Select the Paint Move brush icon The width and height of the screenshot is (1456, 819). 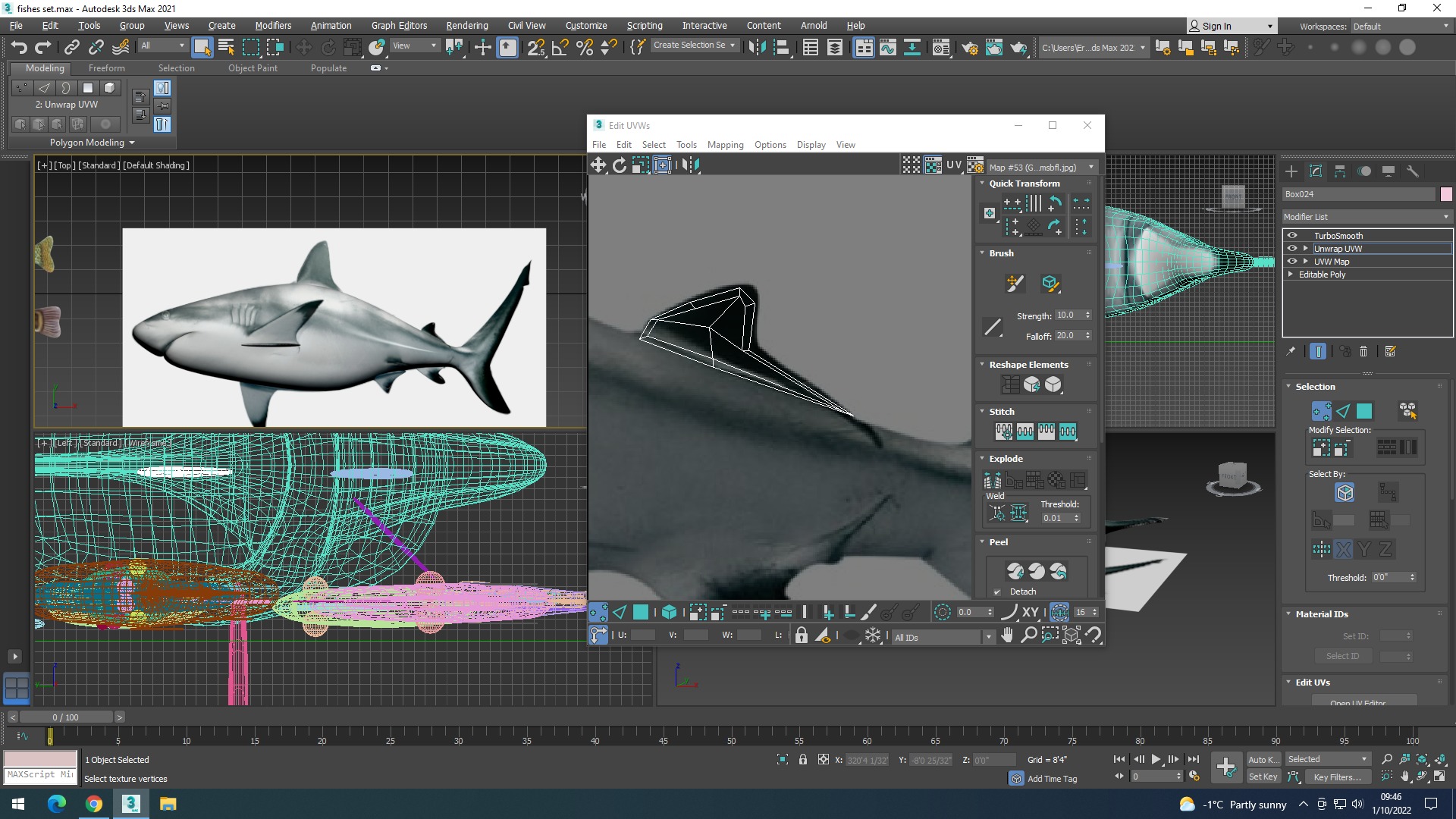(1015, 284)
